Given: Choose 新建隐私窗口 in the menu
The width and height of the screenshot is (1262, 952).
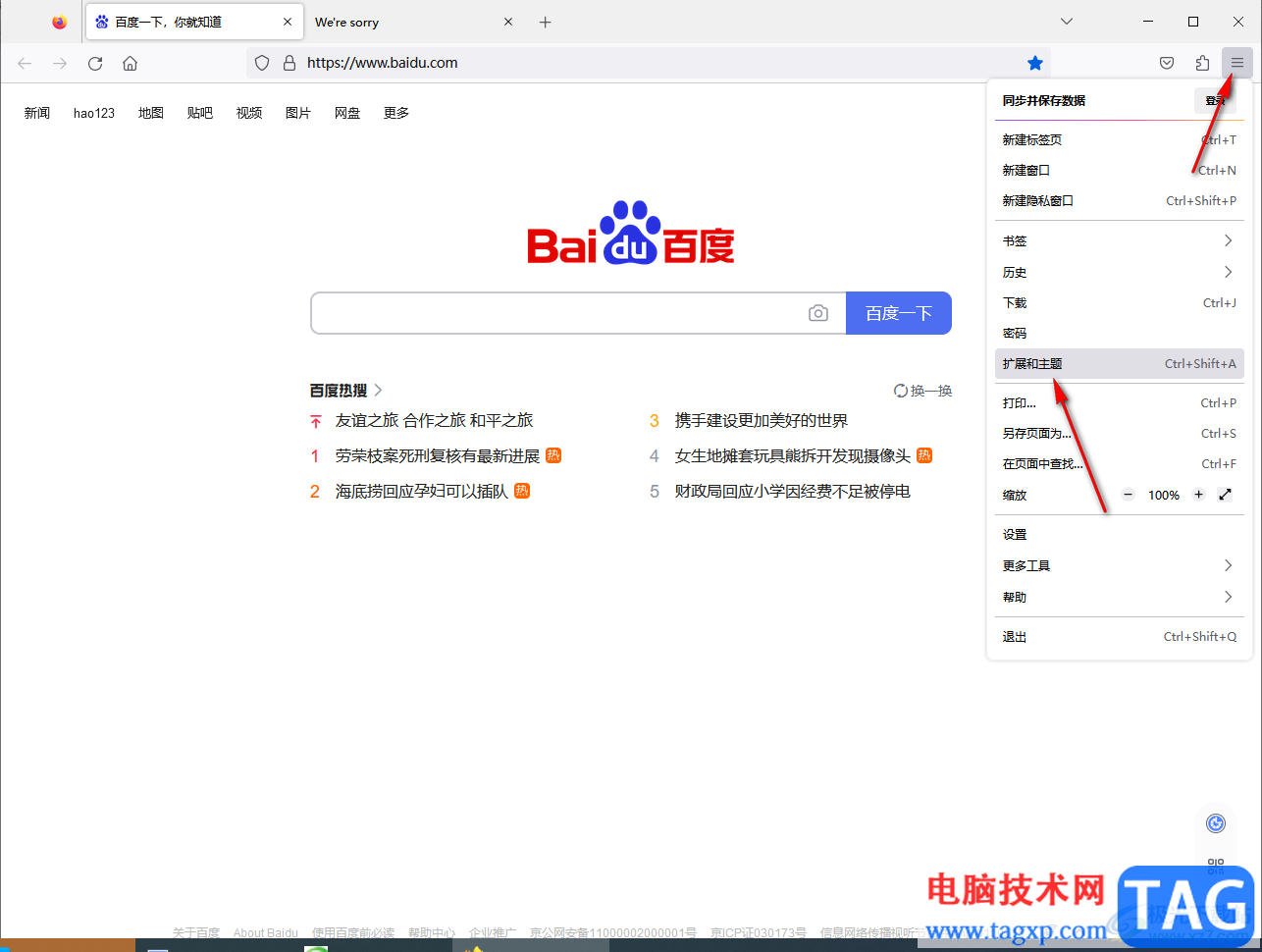Looking at the screenshot, I should [1120, 200].
